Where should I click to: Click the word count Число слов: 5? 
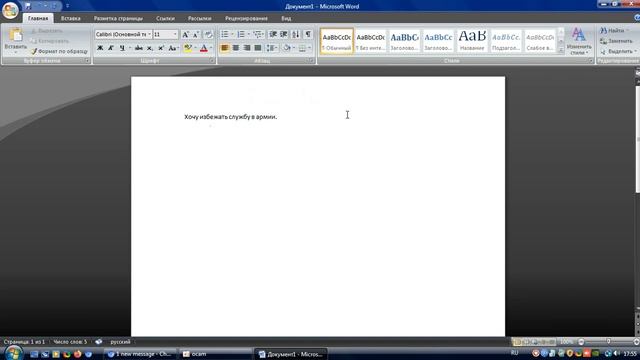pos(70,342)
